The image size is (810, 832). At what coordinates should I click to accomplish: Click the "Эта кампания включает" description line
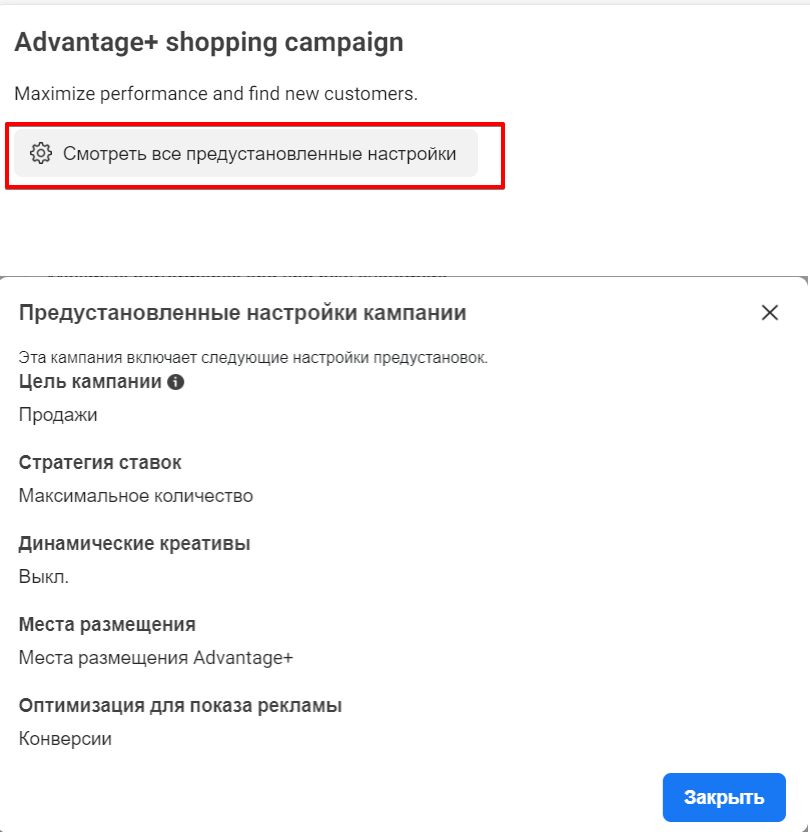253,357
